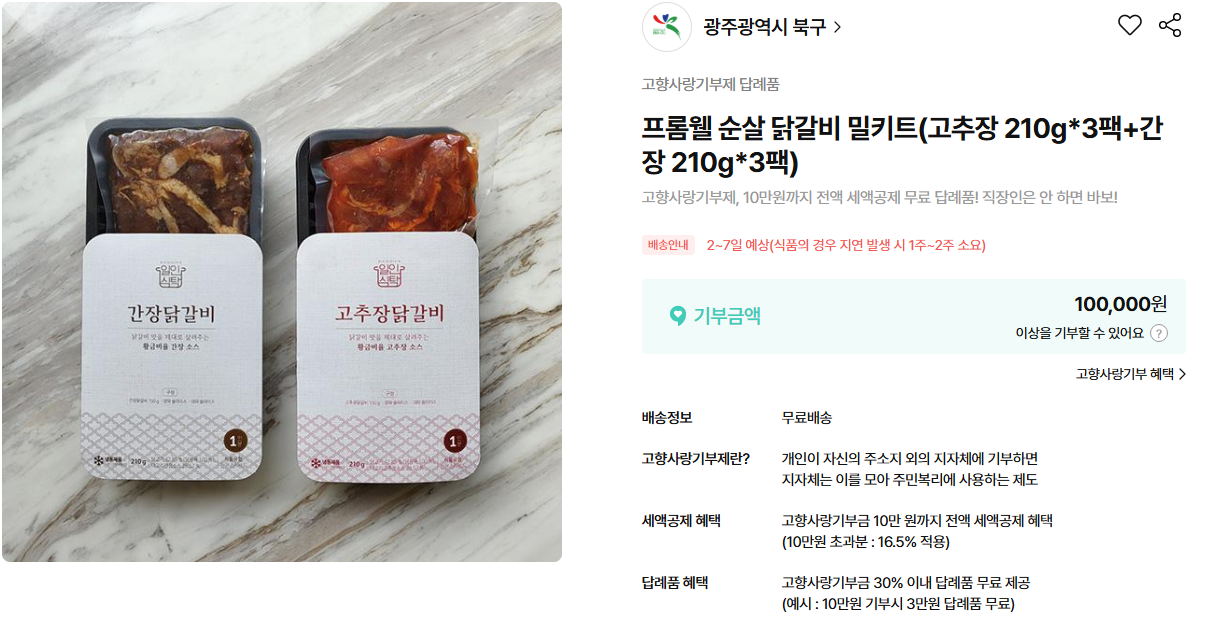
Task: Click the green 기부금액 location pin icon
Action: pos(678,316)
